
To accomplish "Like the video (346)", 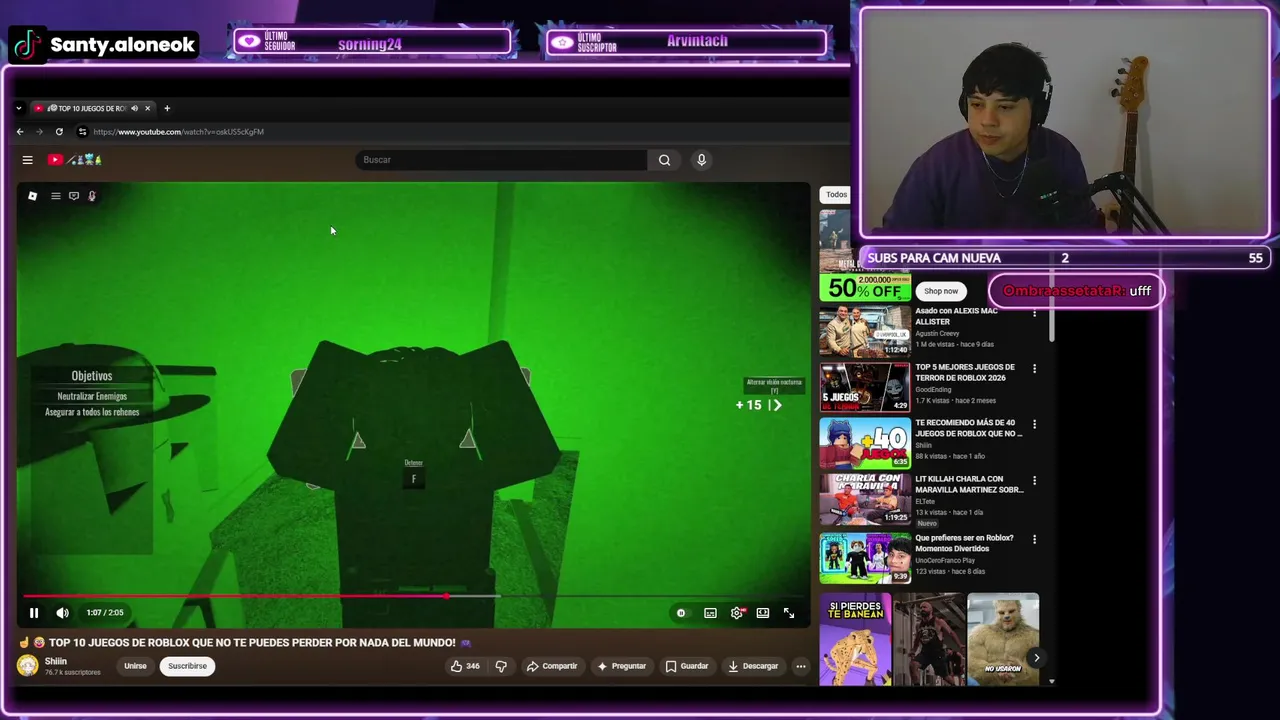I will coord(465,666).
